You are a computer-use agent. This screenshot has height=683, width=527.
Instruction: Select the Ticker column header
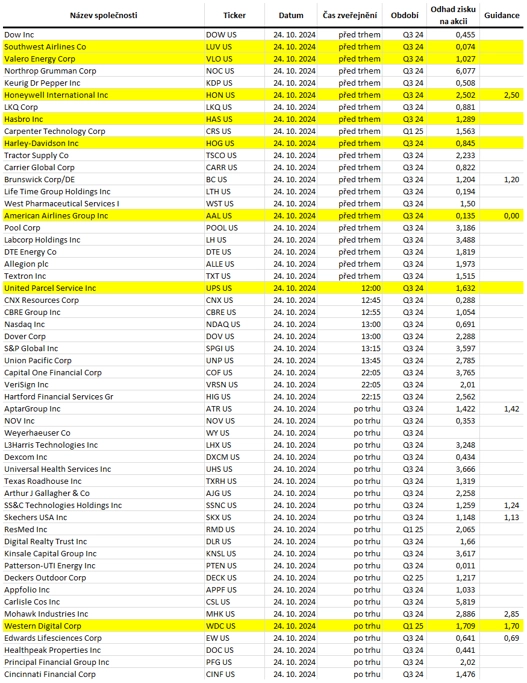(x=234, y=16)
